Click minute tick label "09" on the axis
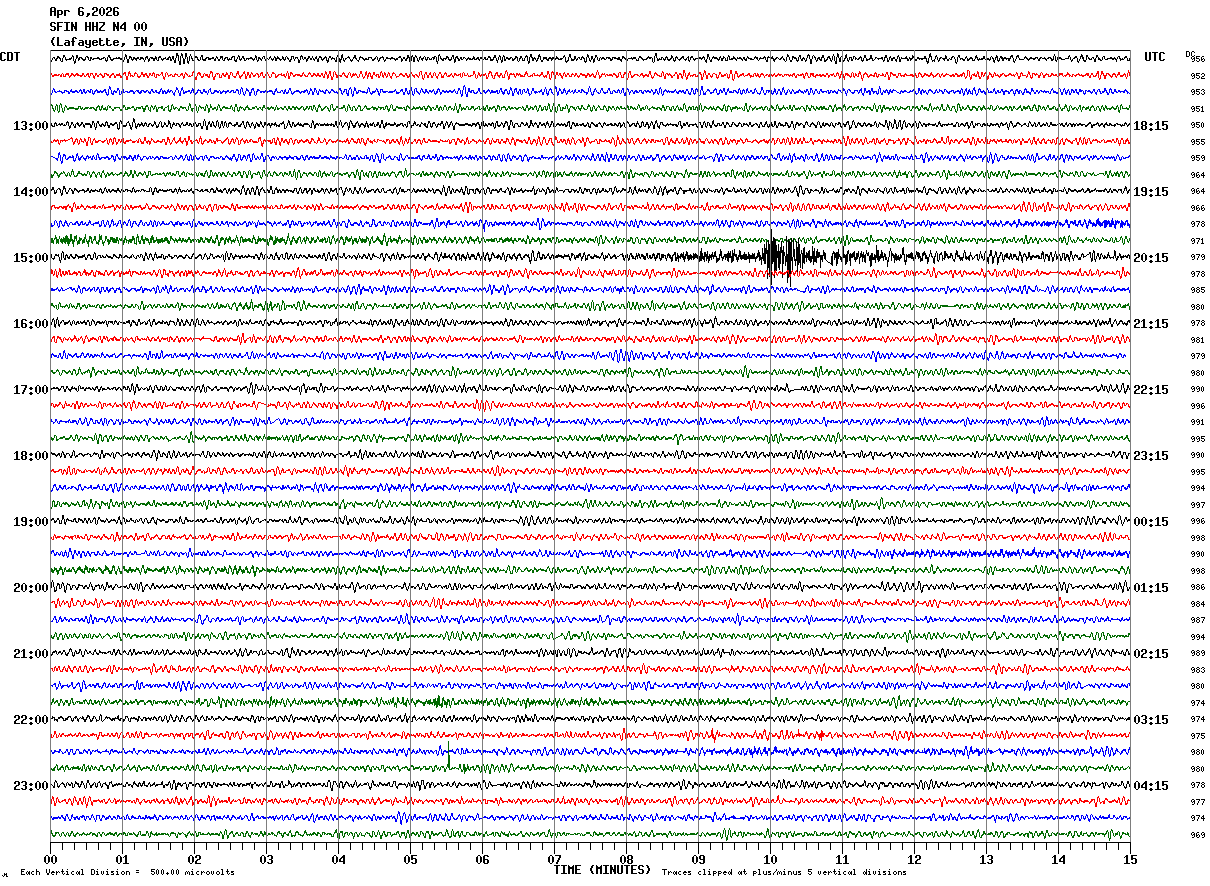This screenshot has height=886, width=1210. click(698, 859)
